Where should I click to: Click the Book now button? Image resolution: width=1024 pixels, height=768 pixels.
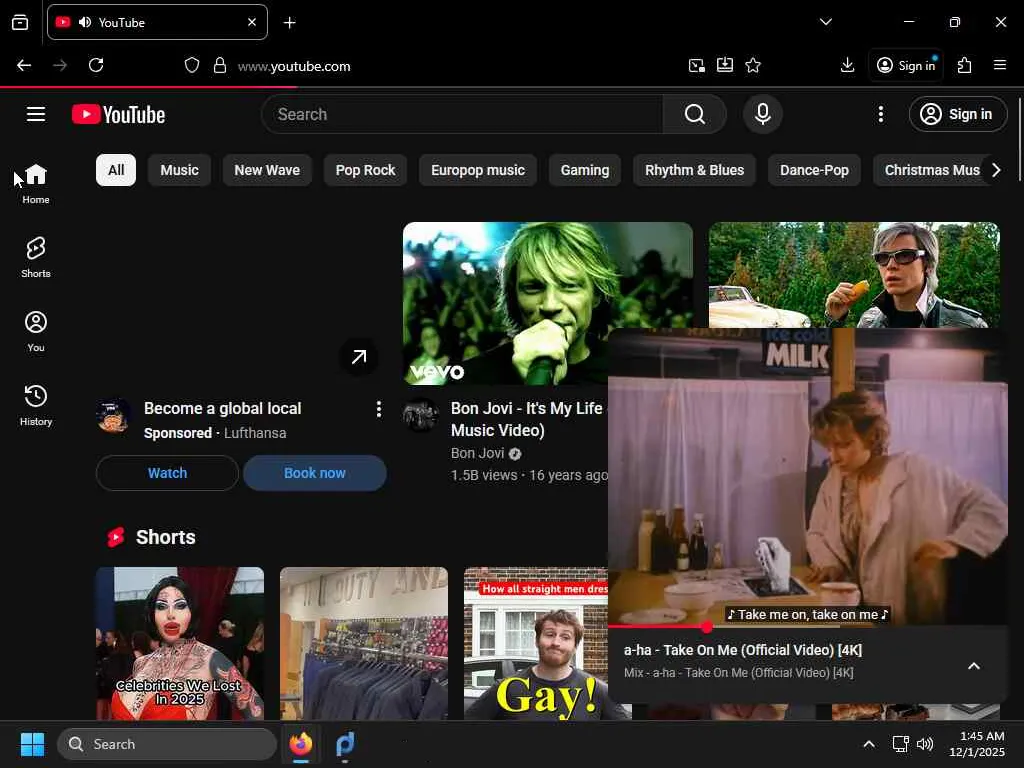(315, 473)
